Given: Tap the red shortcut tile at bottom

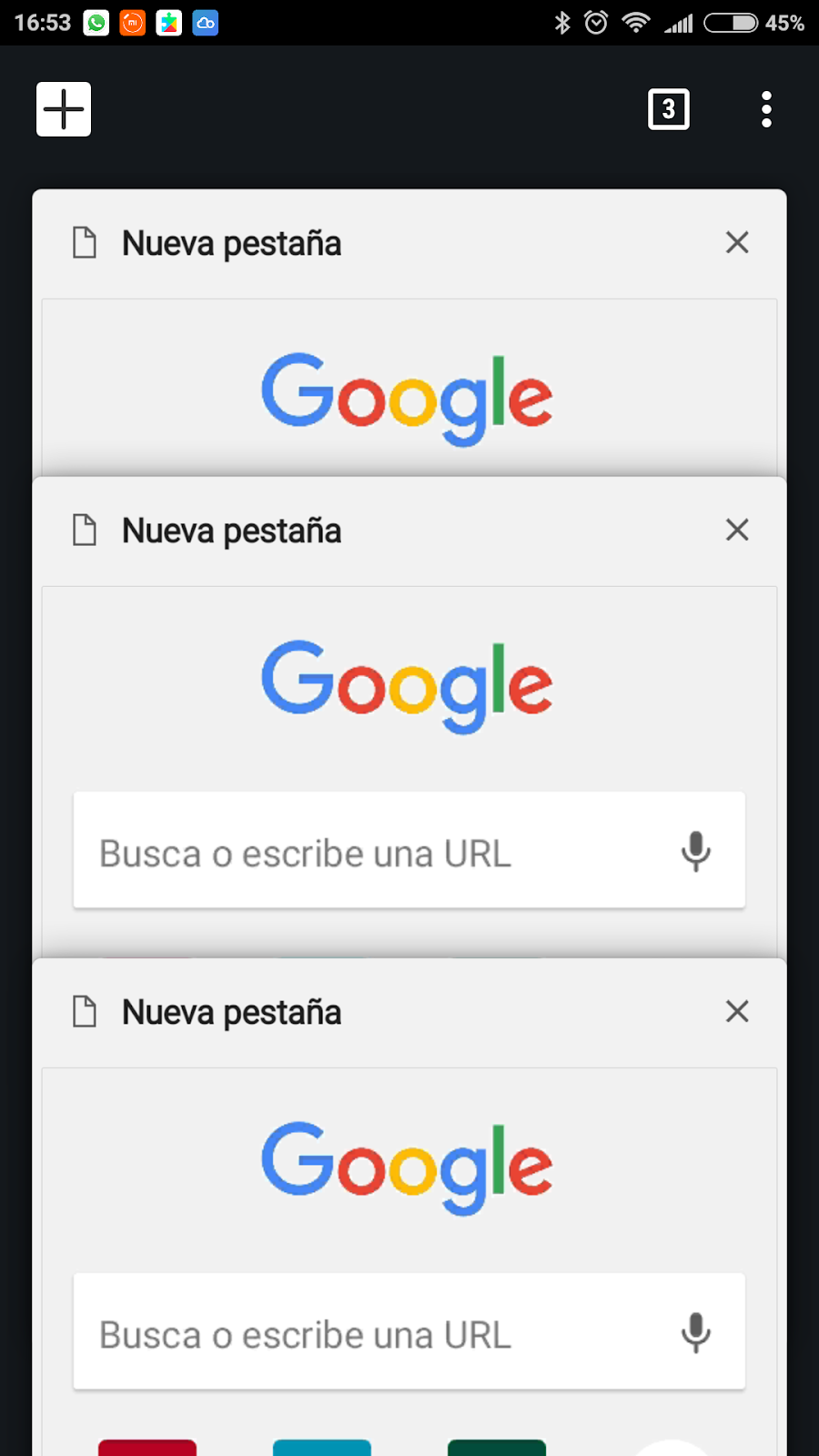Looking at the screenshot, I should tap(147, 1448).
